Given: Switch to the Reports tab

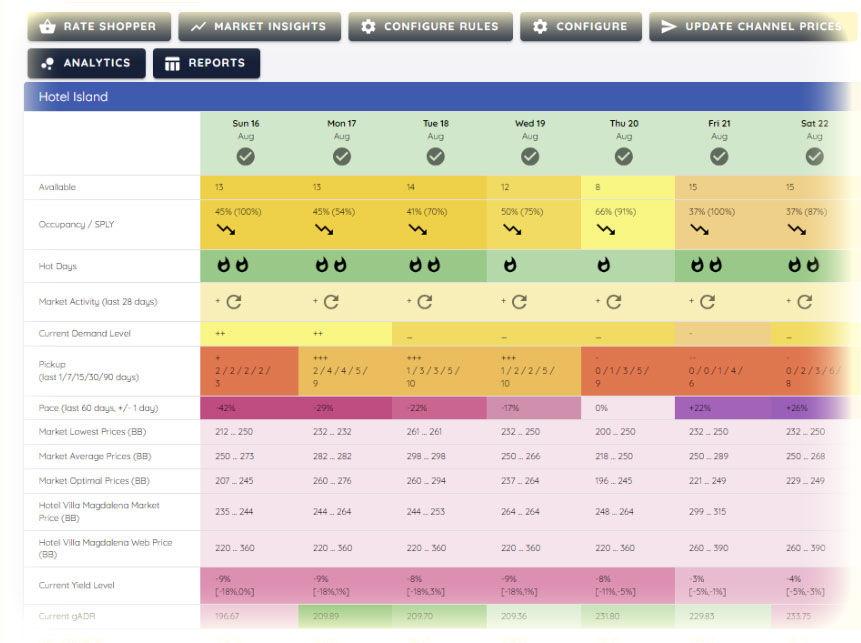Looking at the screenshot, I should (x=206, y=63).
